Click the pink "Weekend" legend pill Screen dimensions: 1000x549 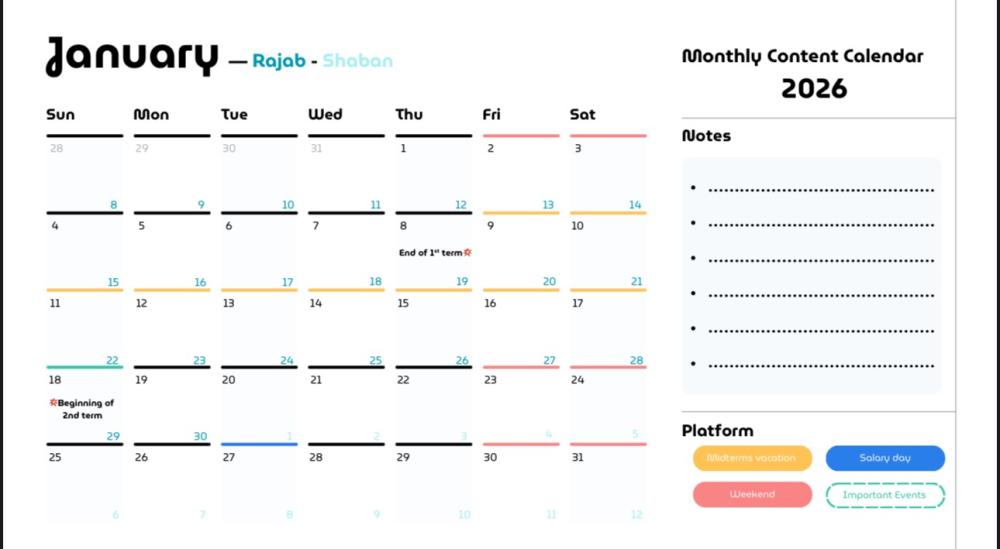752,495
